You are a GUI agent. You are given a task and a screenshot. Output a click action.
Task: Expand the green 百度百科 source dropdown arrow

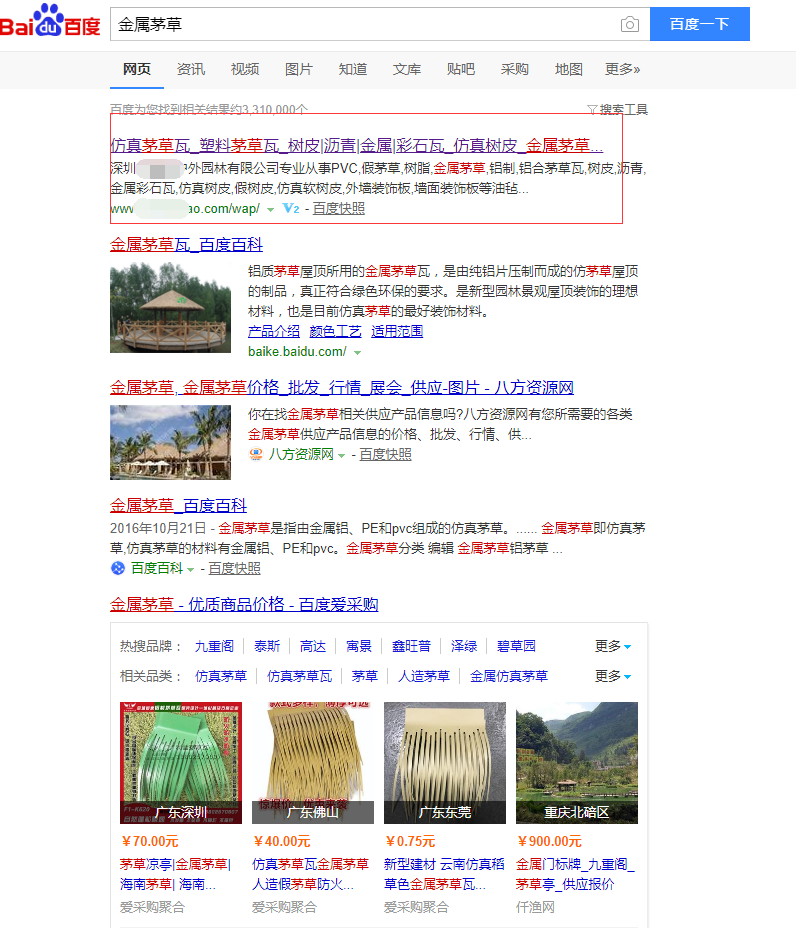191,570
